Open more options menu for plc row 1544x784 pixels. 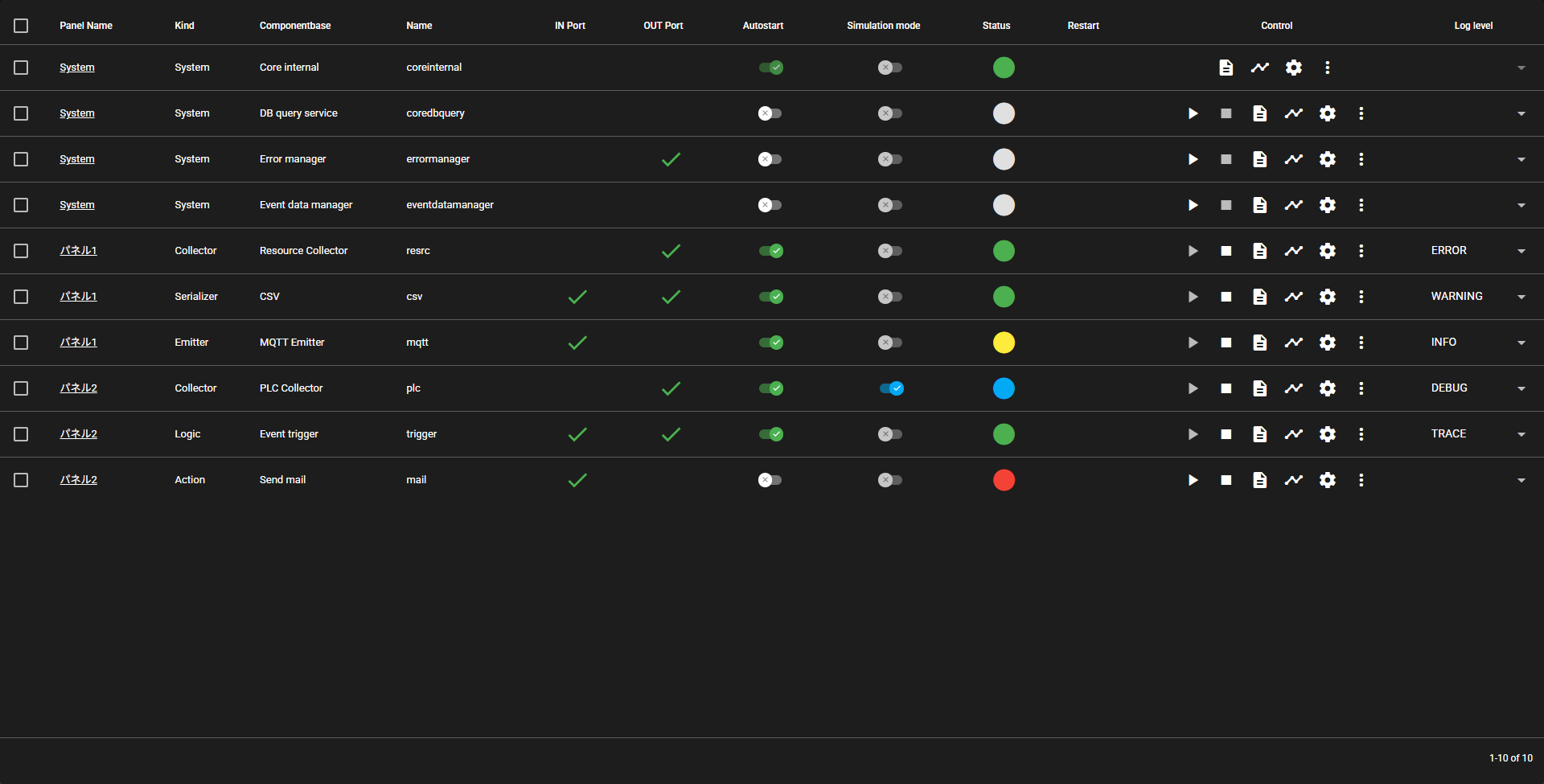1361,388
